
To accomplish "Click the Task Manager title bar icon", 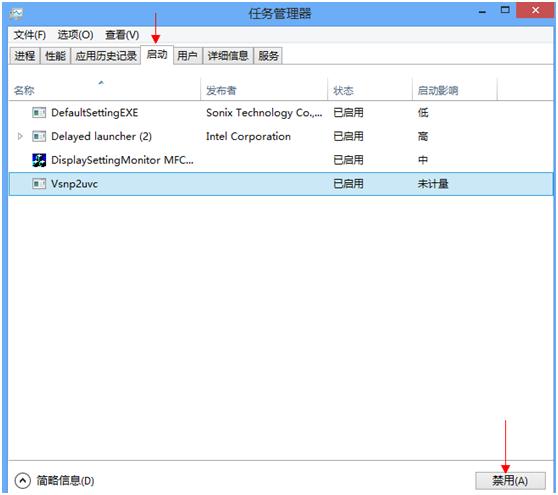I will pos(16,14).
